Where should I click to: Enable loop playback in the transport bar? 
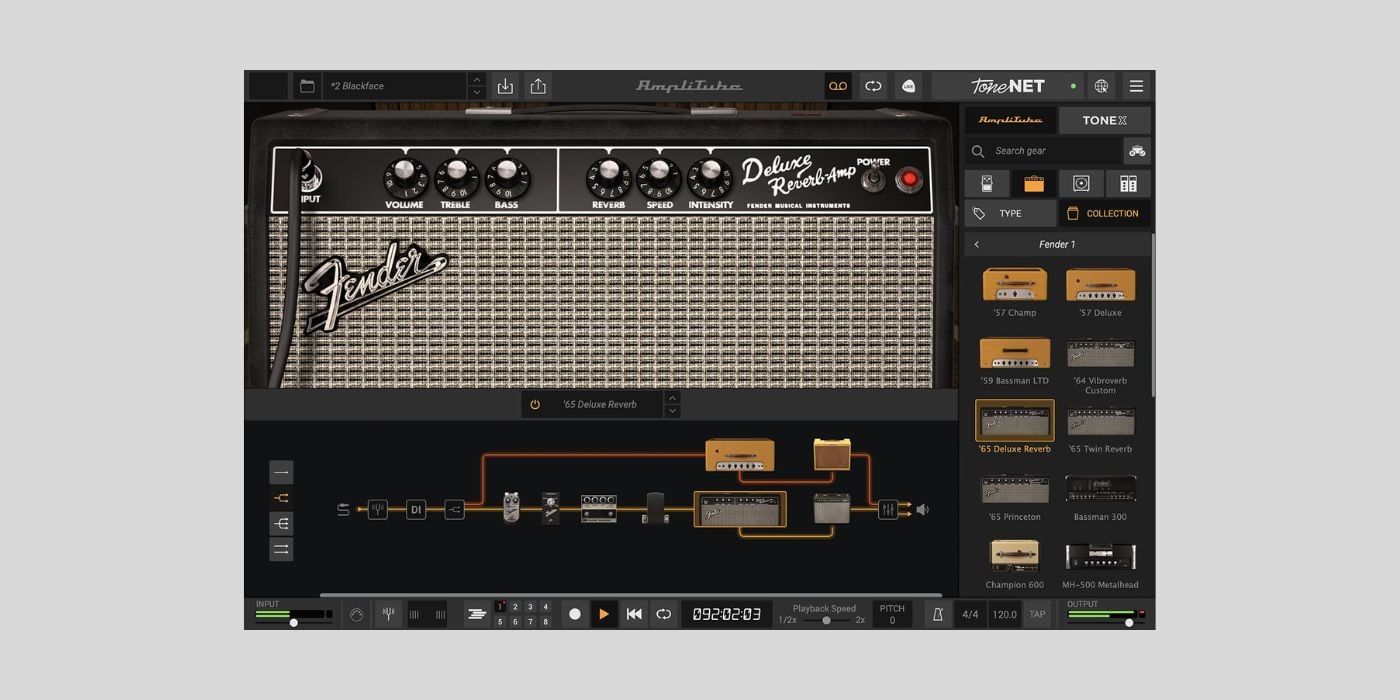point(664,613)
